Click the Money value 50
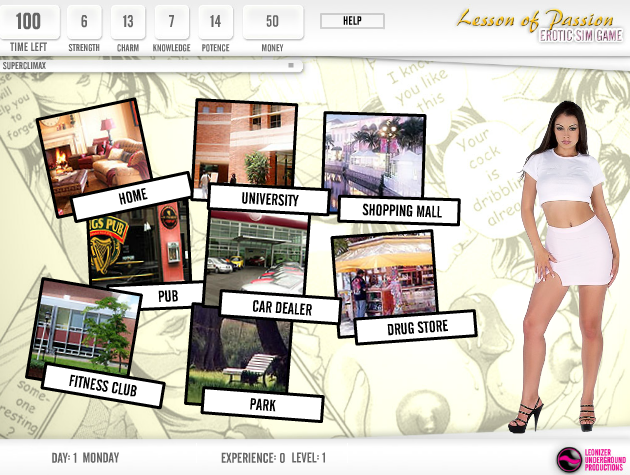Image resolution: width=630 pixels, height=475 pixels. [272, 21]
